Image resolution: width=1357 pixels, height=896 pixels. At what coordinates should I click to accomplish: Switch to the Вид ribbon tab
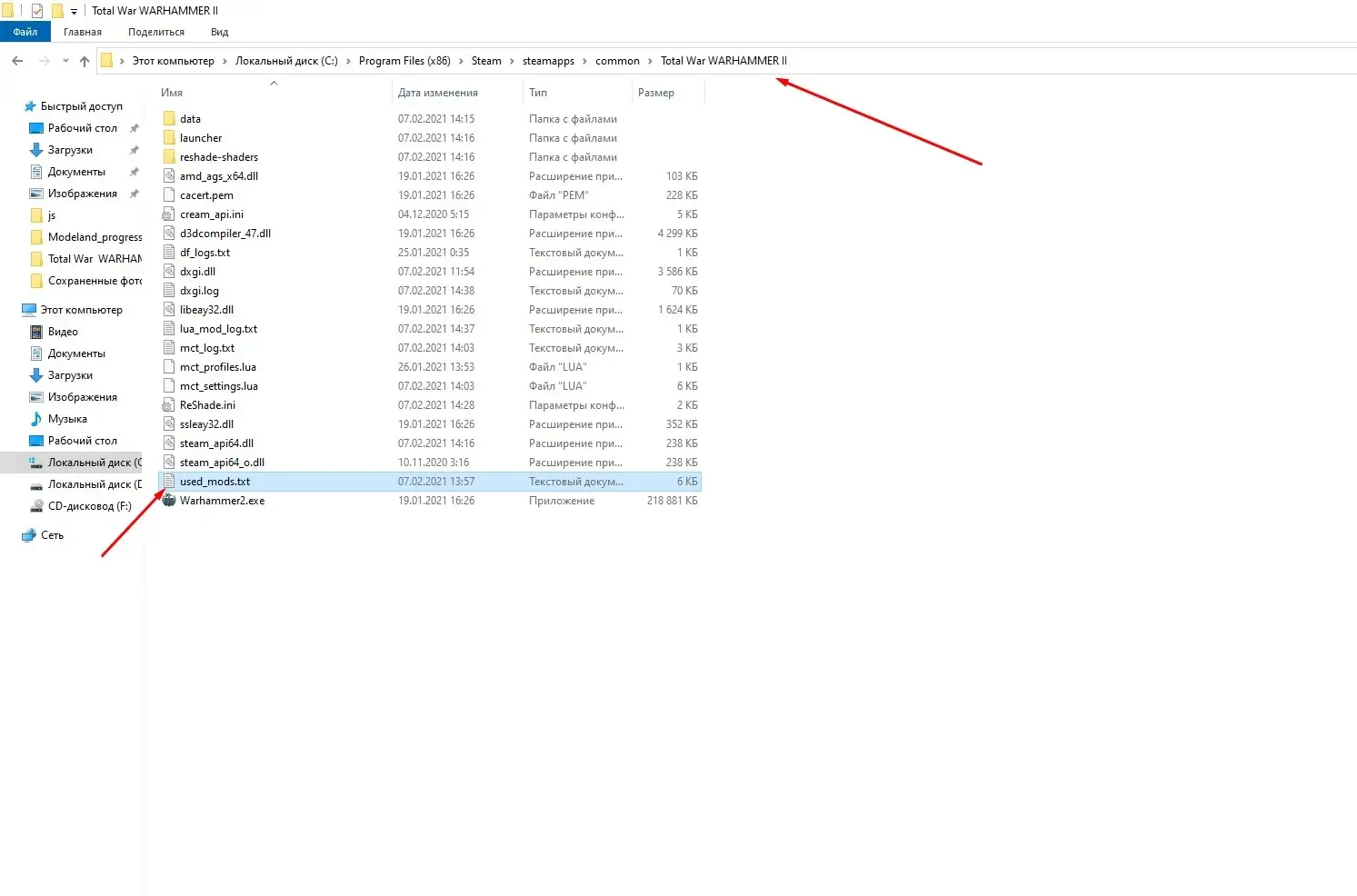[219, 32]
